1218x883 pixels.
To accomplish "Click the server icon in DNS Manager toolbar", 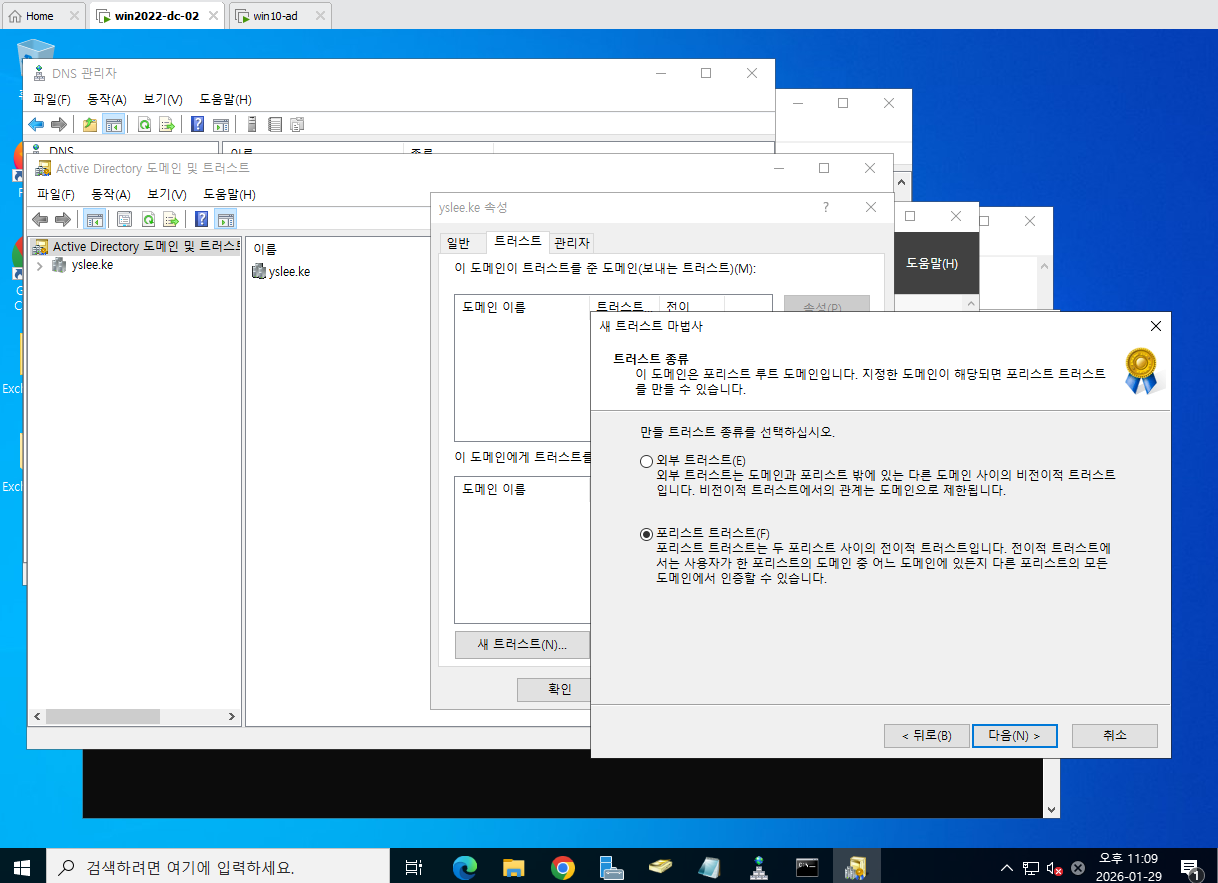I will (252, 125).
